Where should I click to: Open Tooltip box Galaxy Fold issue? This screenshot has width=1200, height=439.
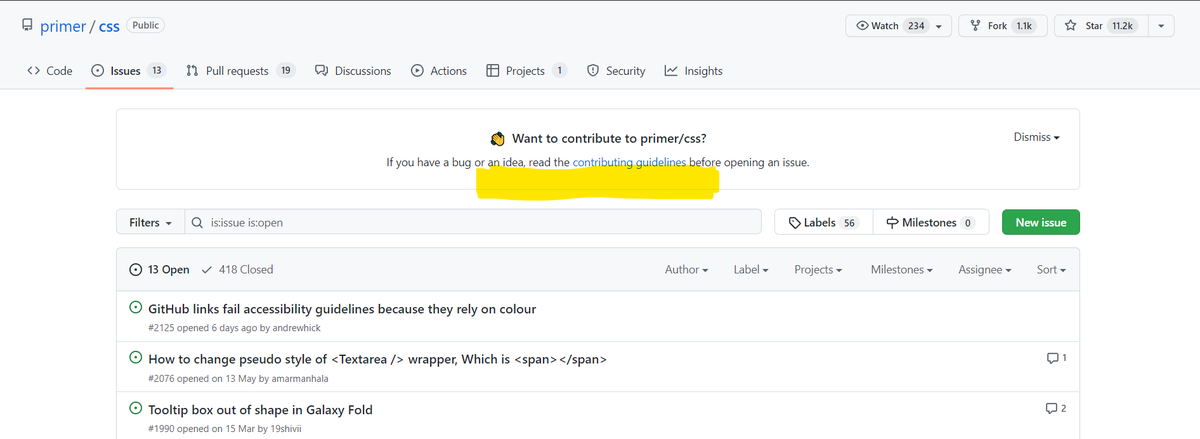point(260,410)
